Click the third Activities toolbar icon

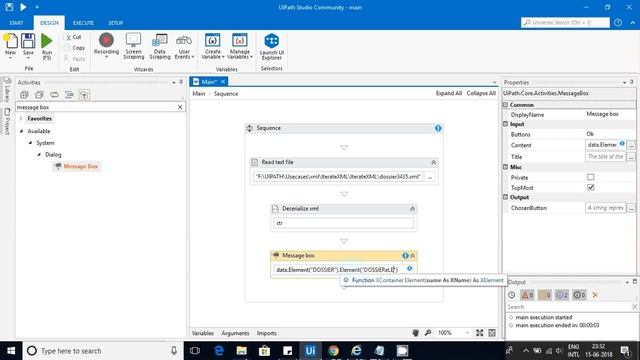[54, 95]
